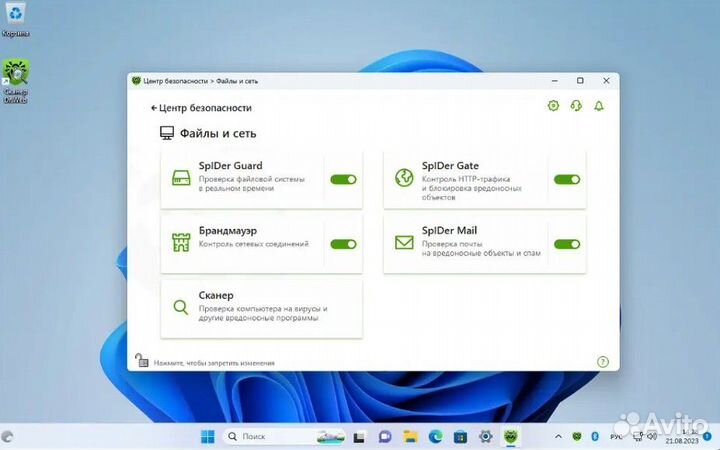
Task: Open Сканер Dr.Web desktop shortcut
Action: 16,81
